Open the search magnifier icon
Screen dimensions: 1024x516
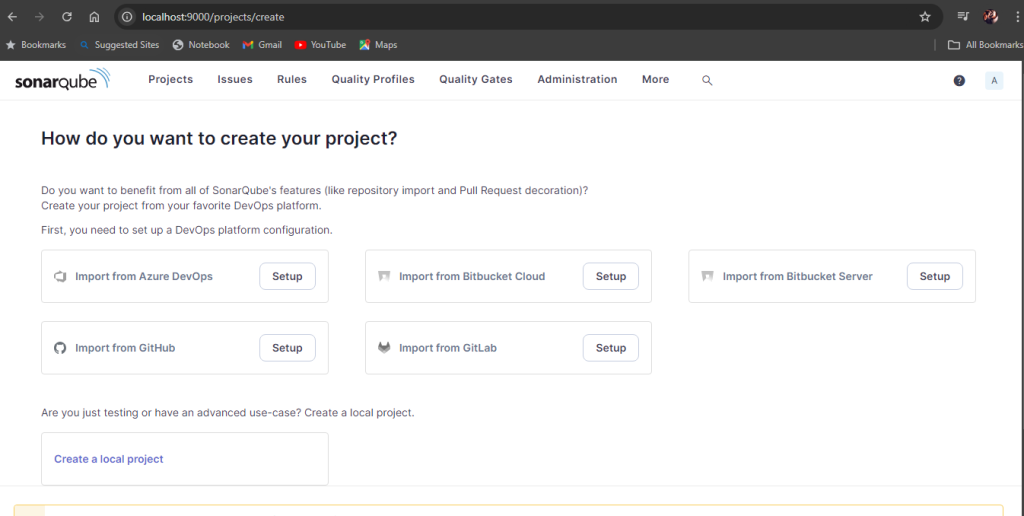pos(707,80)
